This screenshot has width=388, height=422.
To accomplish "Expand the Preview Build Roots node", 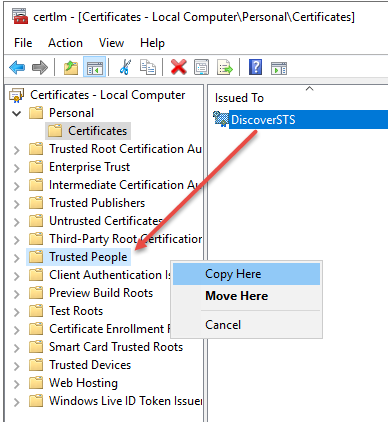I will click(x=16, y=293).
